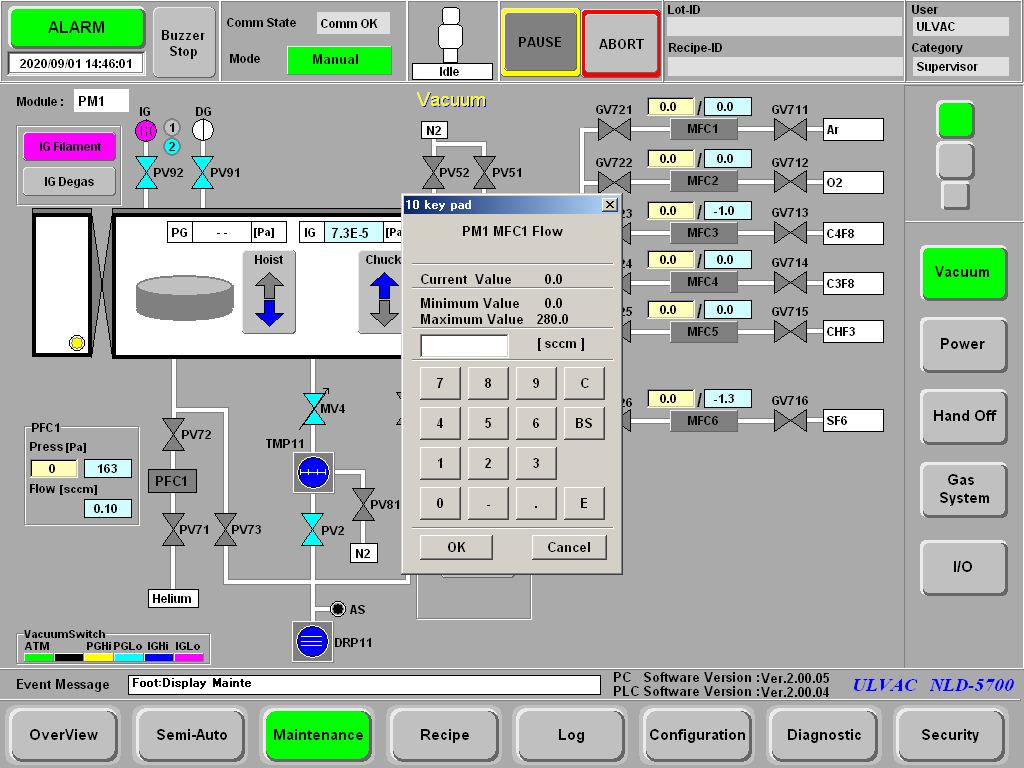Go to the Diagnostic tab

tap(824, 735)
